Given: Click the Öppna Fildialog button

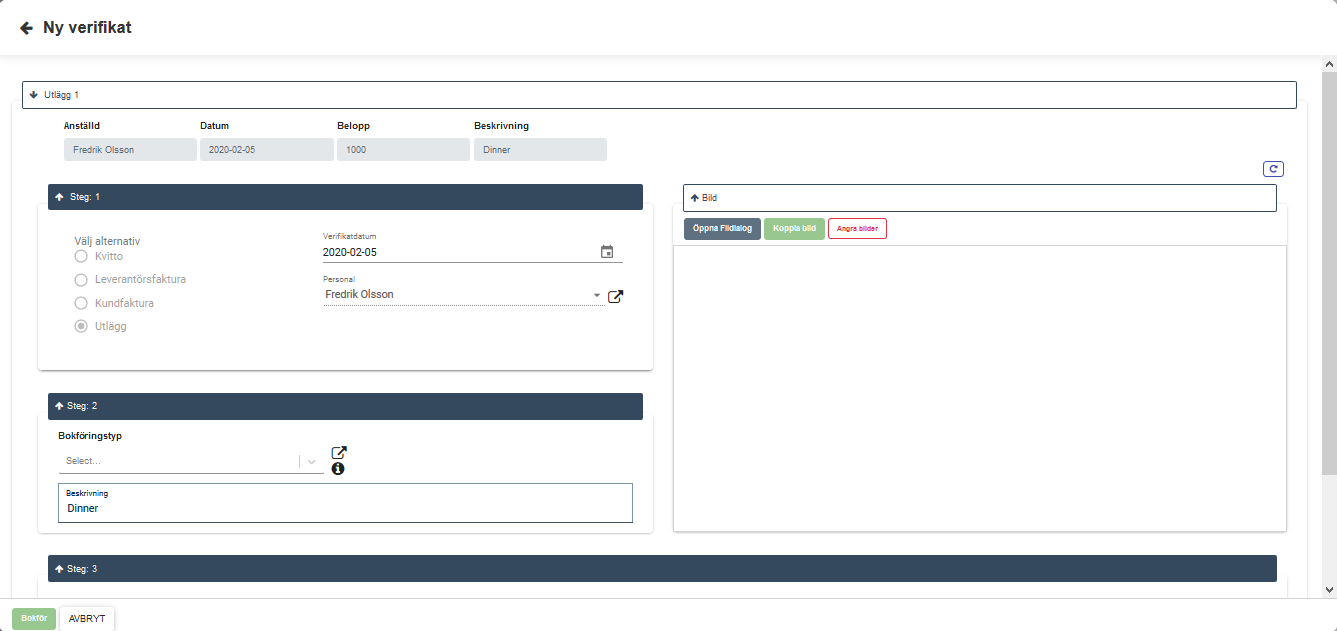Looking at the screenshot, I should (722, 229).
